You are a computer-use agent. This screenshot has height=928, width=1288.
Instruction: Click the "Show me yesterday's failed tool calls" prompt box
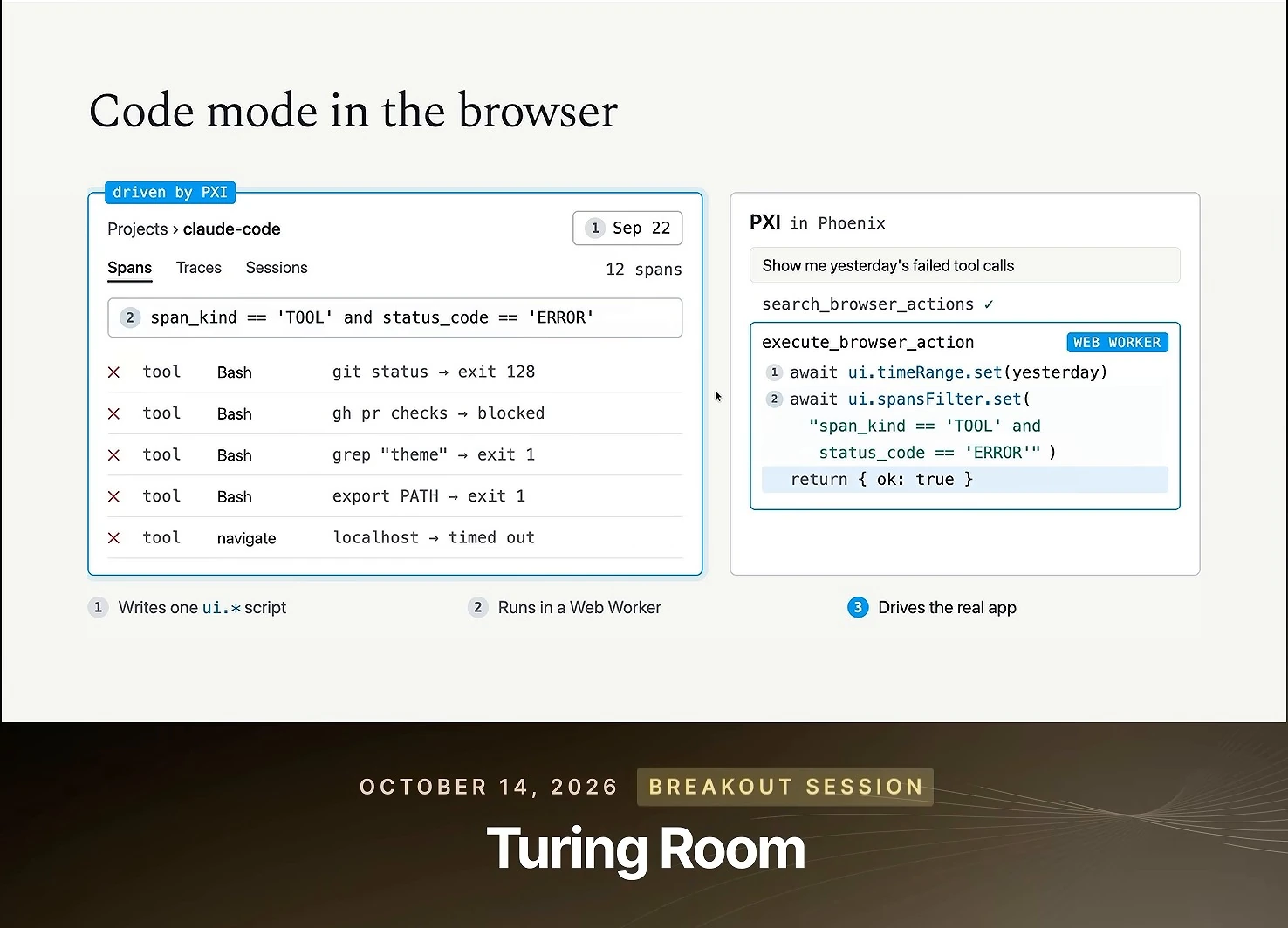coord(965,265)
